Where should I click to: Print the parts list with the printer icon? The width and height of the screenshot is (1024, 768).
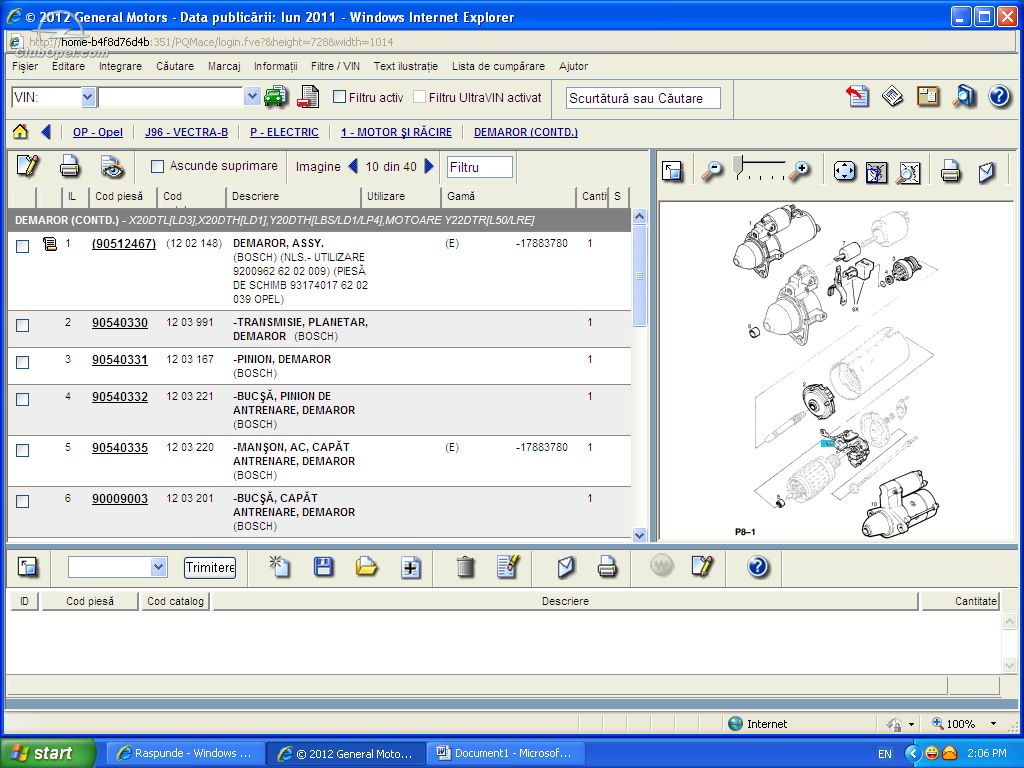point(69,167)
